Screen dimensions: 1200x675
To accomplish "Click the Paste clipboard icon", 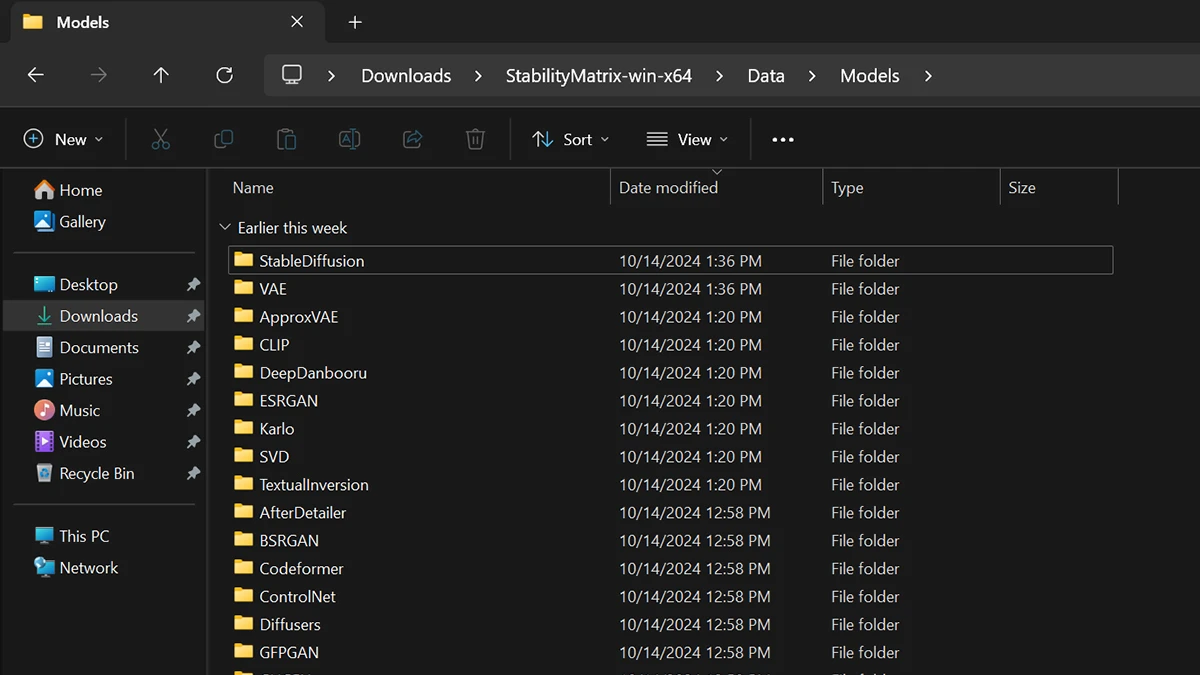I will 286,140.
